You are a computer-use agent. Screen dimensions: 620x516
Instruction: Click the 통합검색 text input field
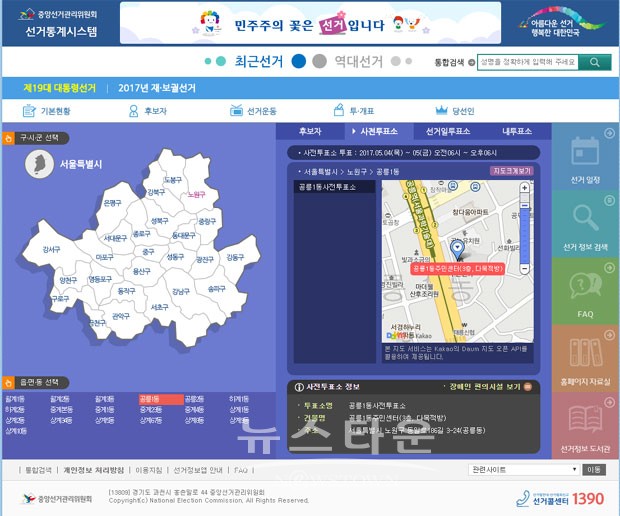click(527, 62)
